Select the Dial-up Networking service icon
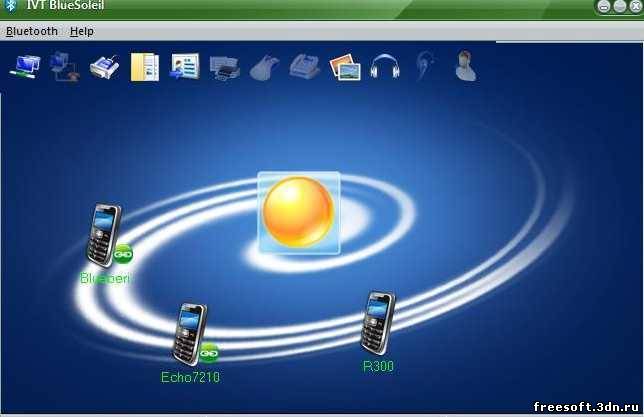644x417 pixels. (64, 67)
